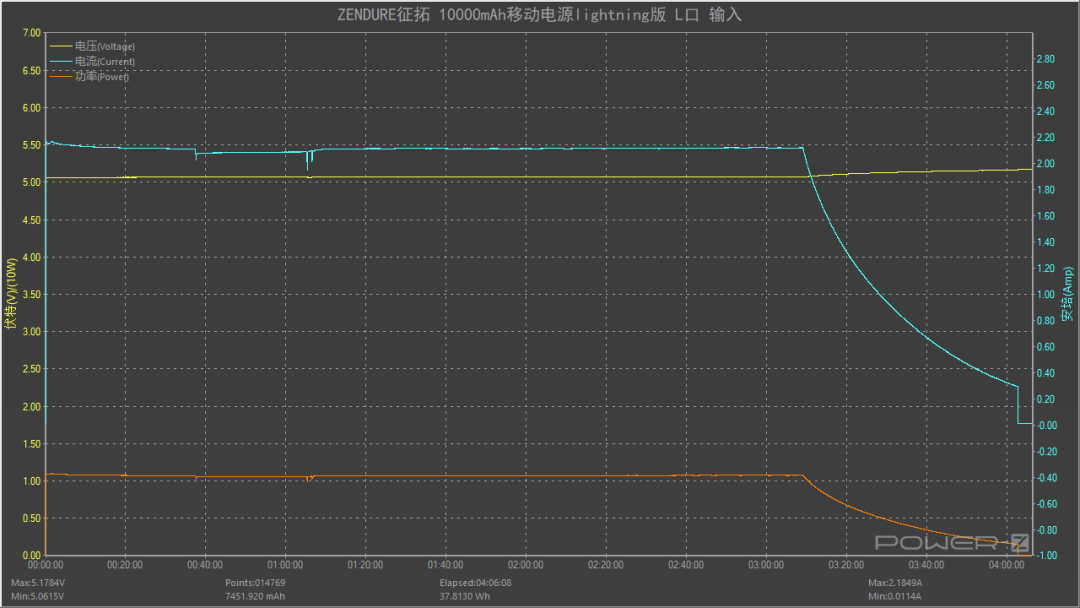Image resolution: width=1080 pixels, height=608 pixels.
Task: Click the Points:014769 value
Action: click(x=255, y=583)
